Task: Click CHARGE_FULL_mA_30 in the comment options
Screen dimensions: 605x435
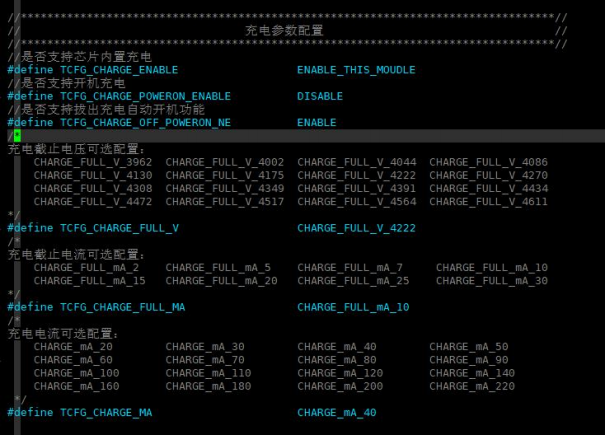Action: (492, 281)
